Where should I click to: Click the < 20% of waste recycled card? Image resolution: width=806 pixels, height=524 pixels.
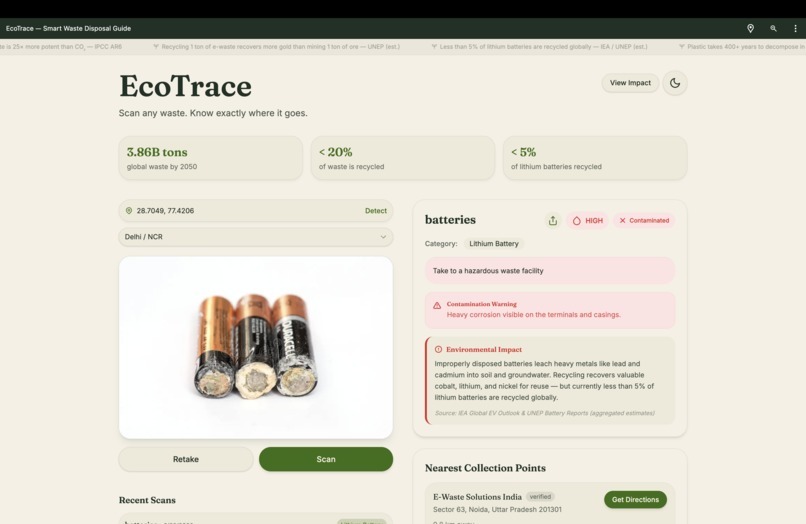[x=402, y=158]
